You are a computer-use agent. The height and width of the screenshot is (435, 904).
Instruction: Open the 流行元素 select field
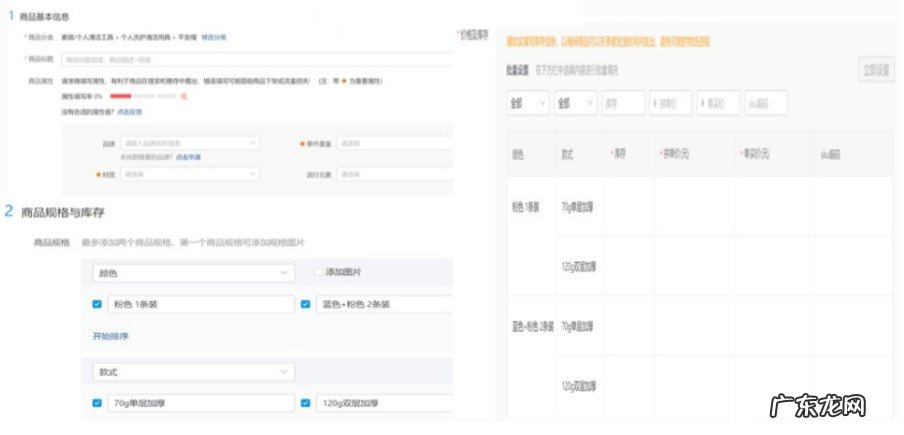coord(394,173)
